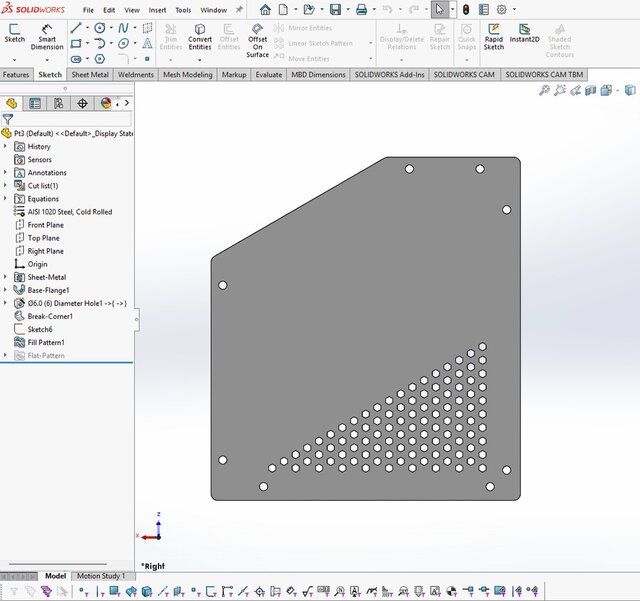Launch Rapid Sketch
Image resolution: width=640 pixels, height=601 pixels.
point(493,37)
